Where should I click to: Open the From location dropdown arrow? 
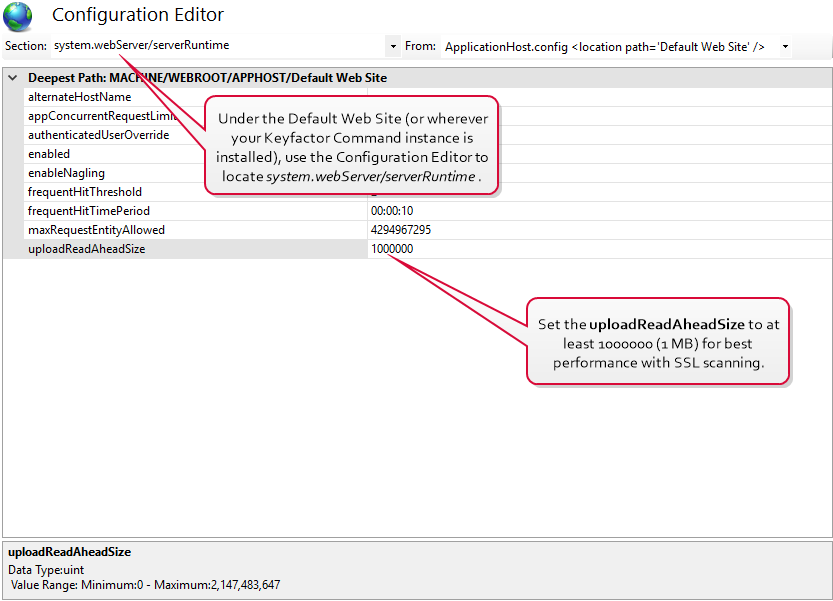(785, 46)
